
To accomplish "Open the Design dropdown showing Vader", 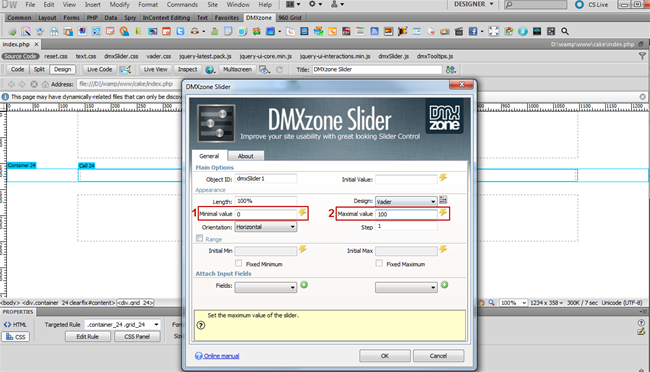I will click(406, 202).
